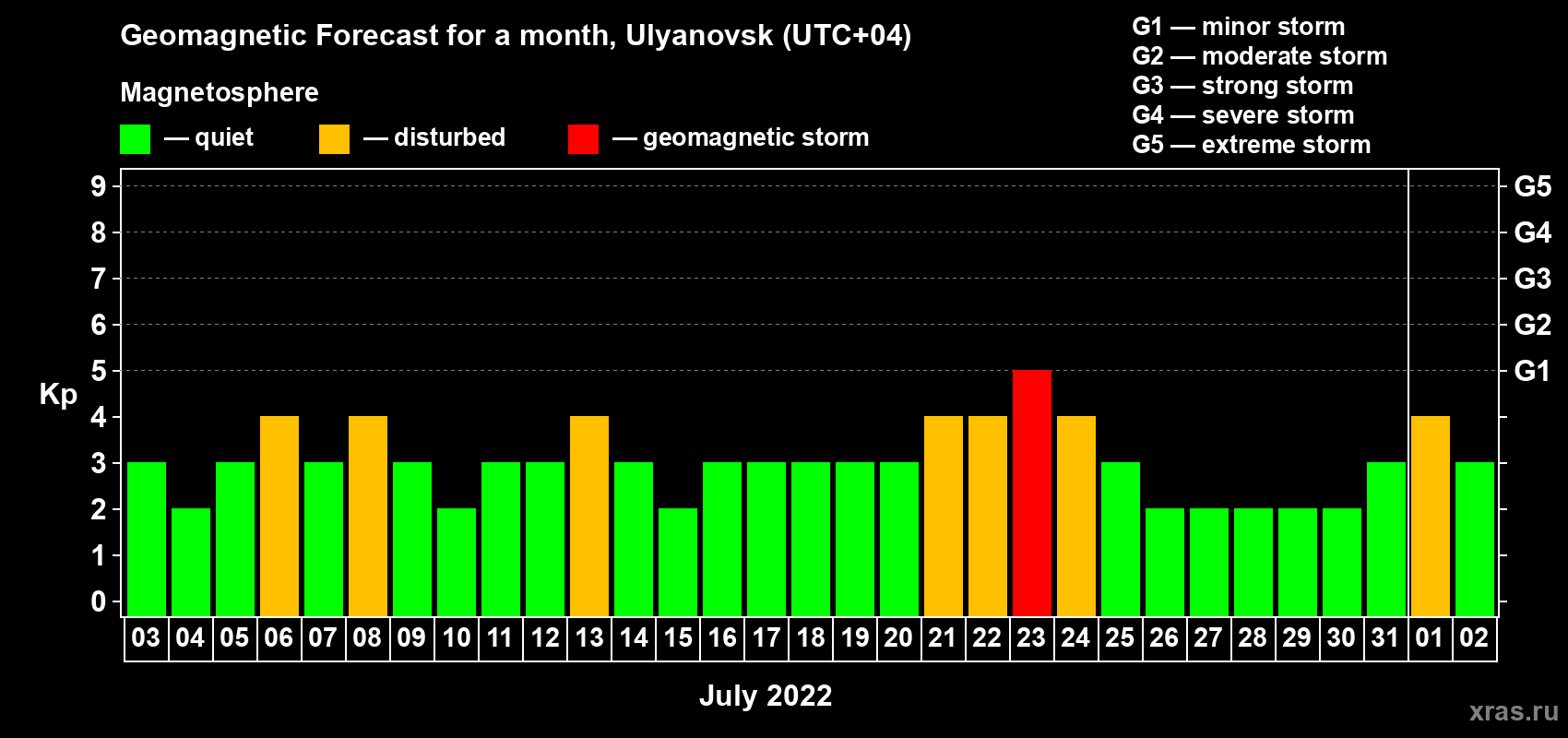Click the G1 label on the right axis
This screenshot has width=1568, height=738.
click(1532, 371)
